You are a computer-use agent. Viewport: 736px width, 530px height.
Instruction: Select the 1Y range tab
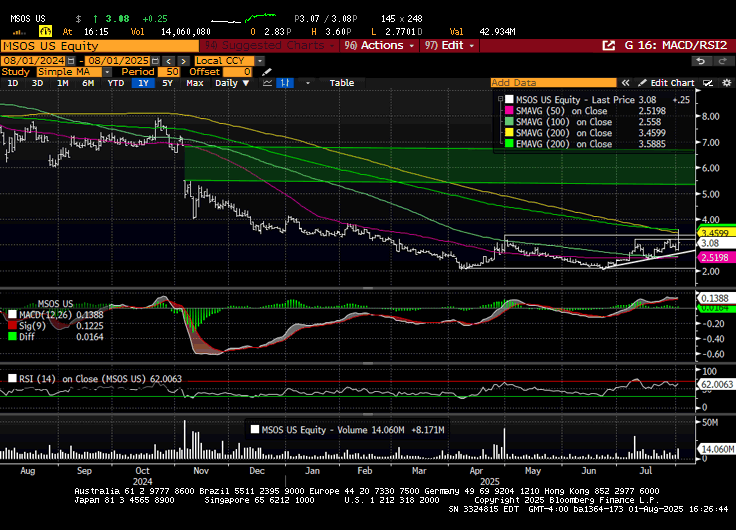coord(143,83)
